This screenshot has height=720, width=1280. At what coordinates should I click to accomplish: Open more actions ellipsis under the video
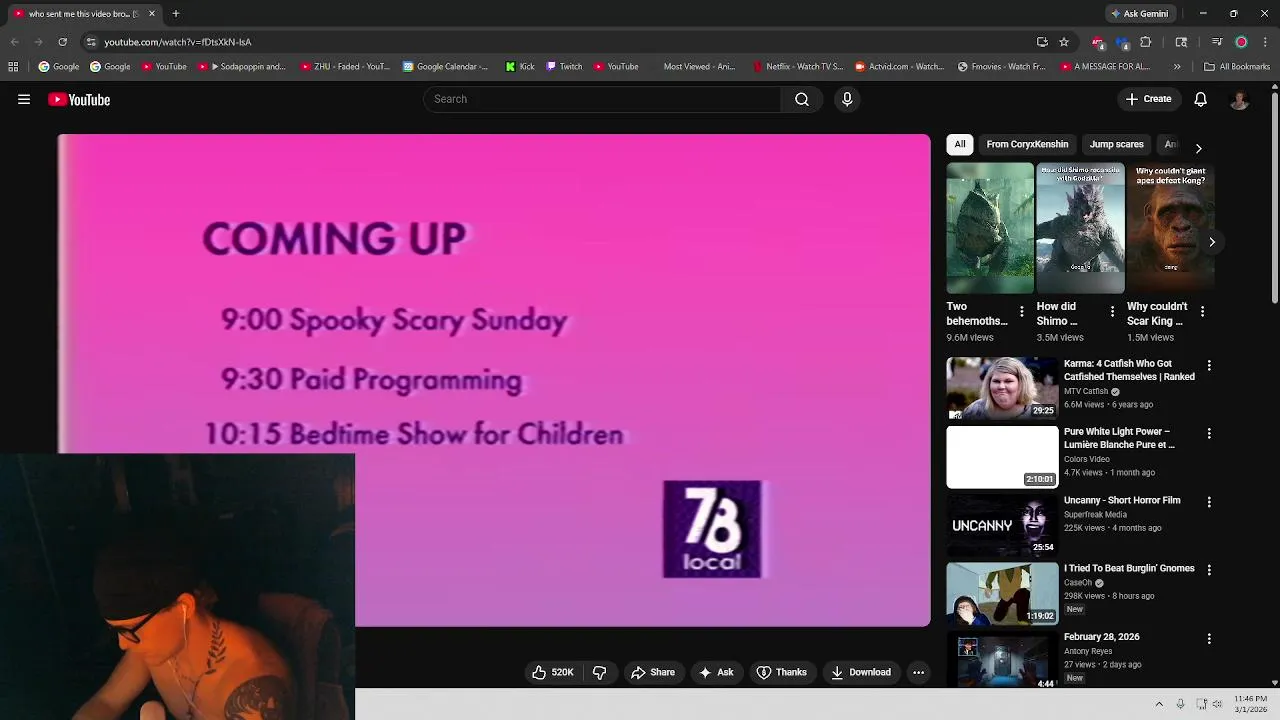point(918,672)
